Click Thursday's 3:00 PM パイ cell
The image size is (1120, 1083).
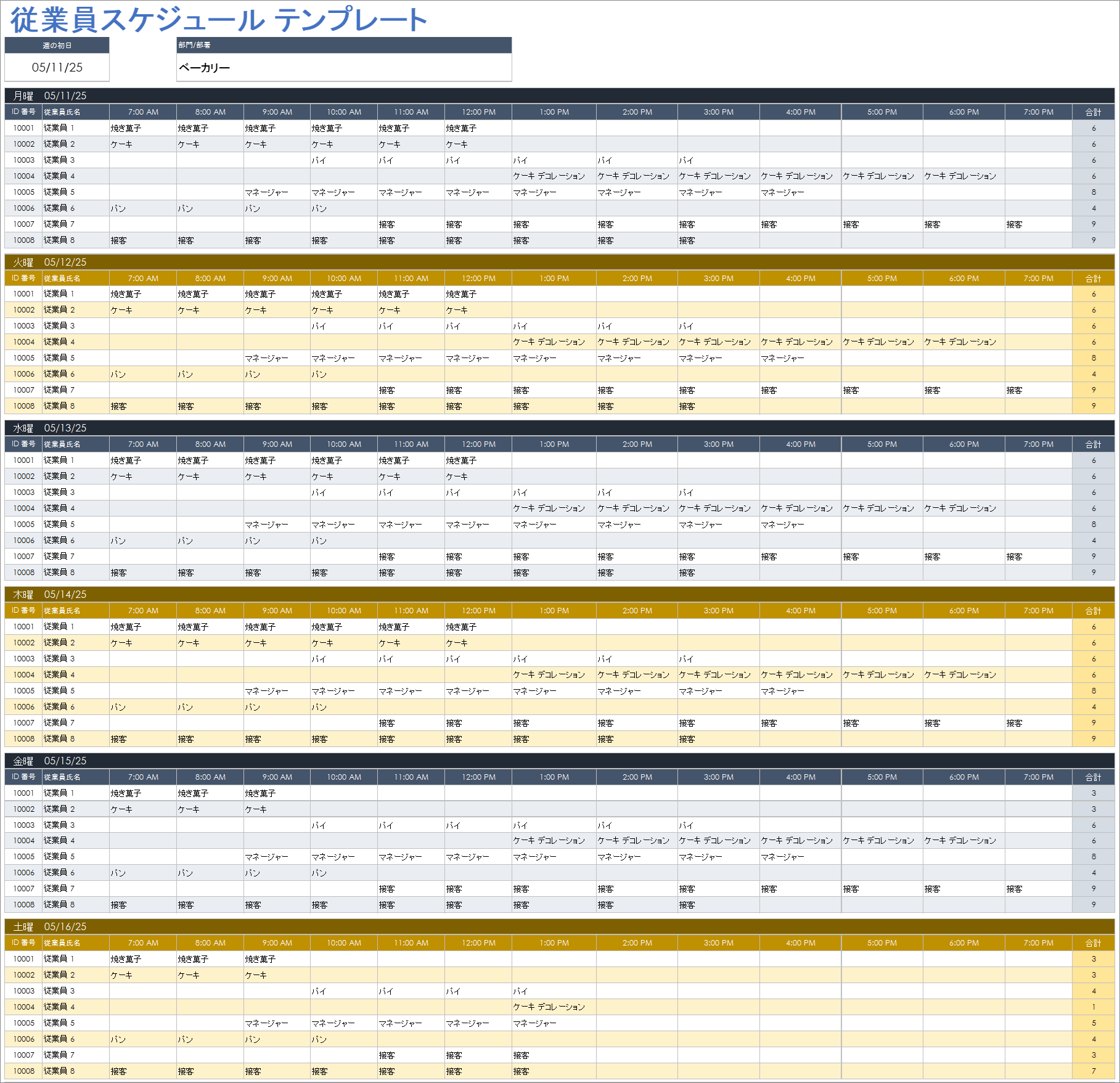click(717, 659)
